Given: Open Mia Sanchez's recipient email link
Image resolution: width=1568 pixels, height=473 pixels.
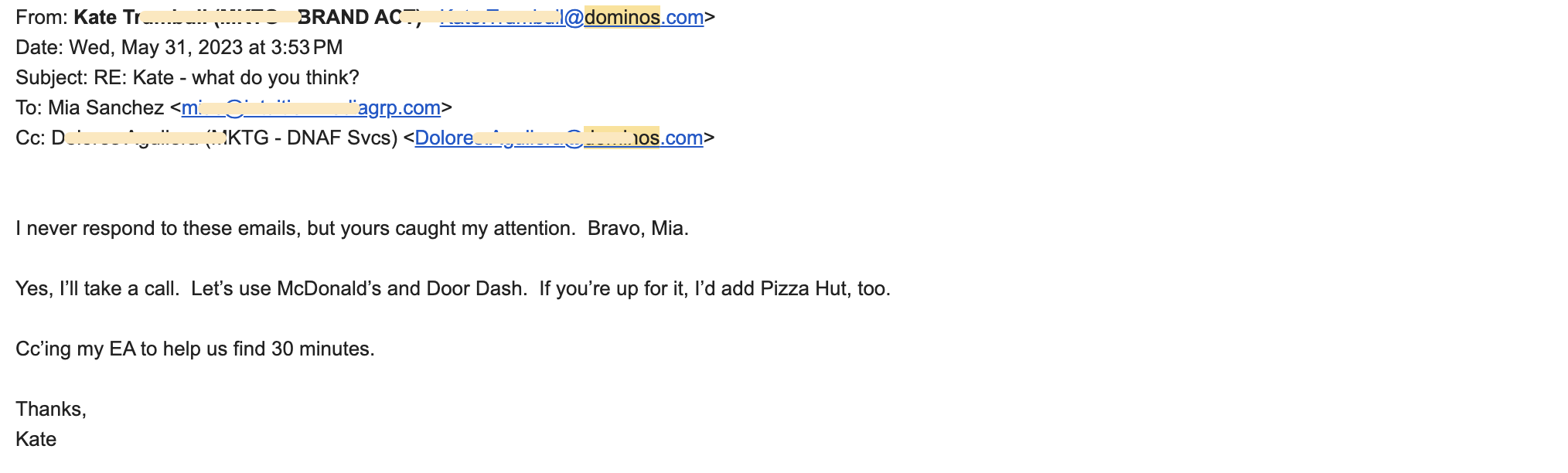Looking at the screenshot, I should (311, 107).
